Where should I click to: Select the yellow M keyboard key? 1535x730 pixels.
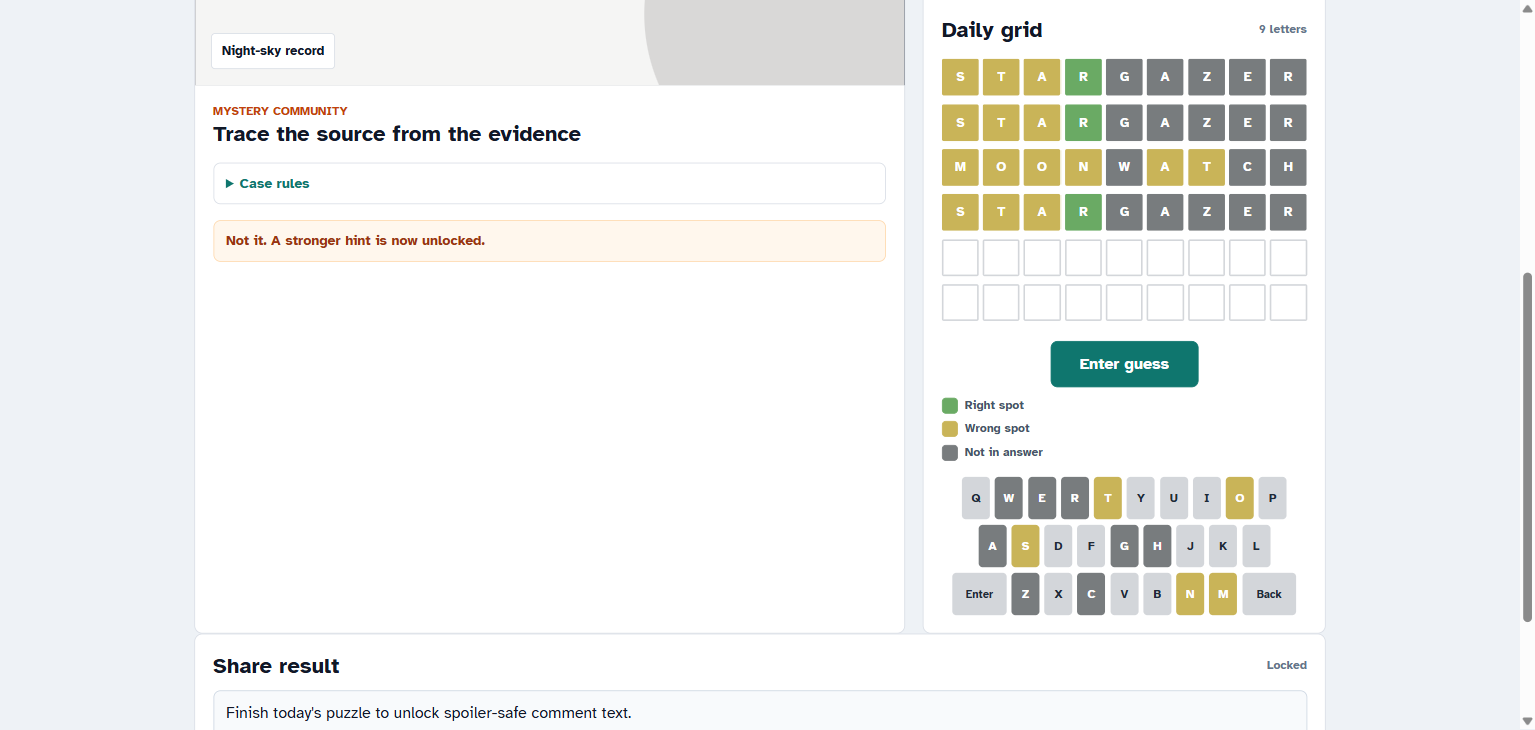point(1223,594)
